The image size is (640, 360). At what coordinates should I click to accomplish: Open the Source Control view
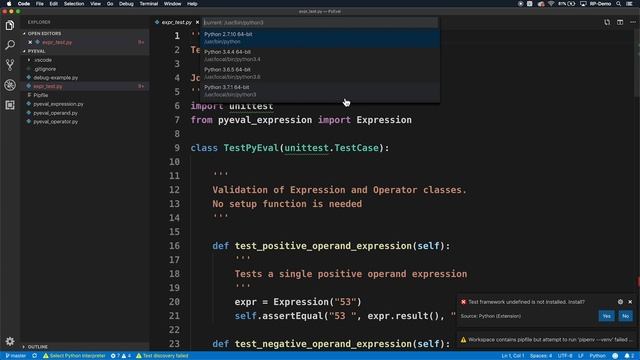pyautogui.click(x=10, y=65)
